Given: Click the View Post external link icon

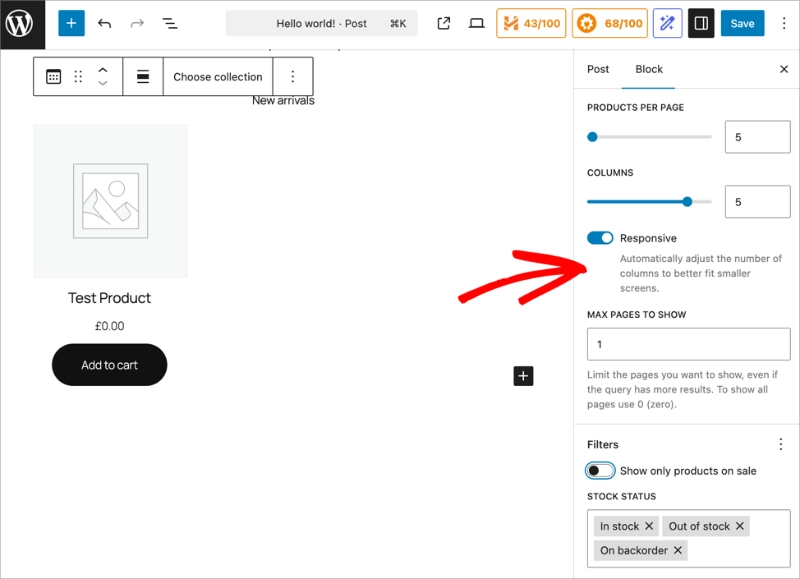Looking at the screenshot, I should (x=444, y=23).
